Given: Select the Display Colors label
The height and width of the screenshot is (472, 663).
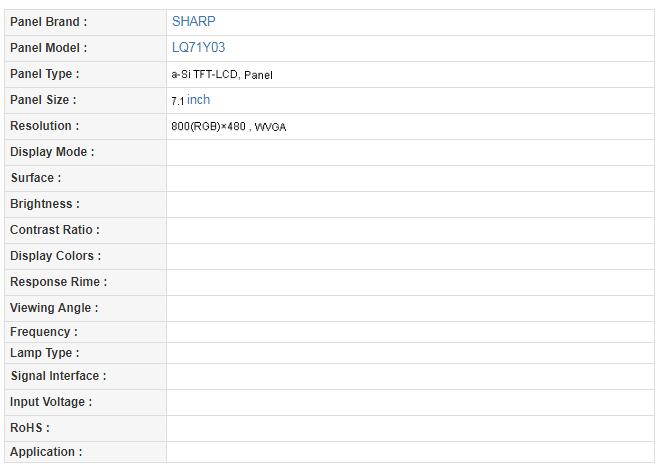Looking at the screenshot, I should [x=55, y=256].
